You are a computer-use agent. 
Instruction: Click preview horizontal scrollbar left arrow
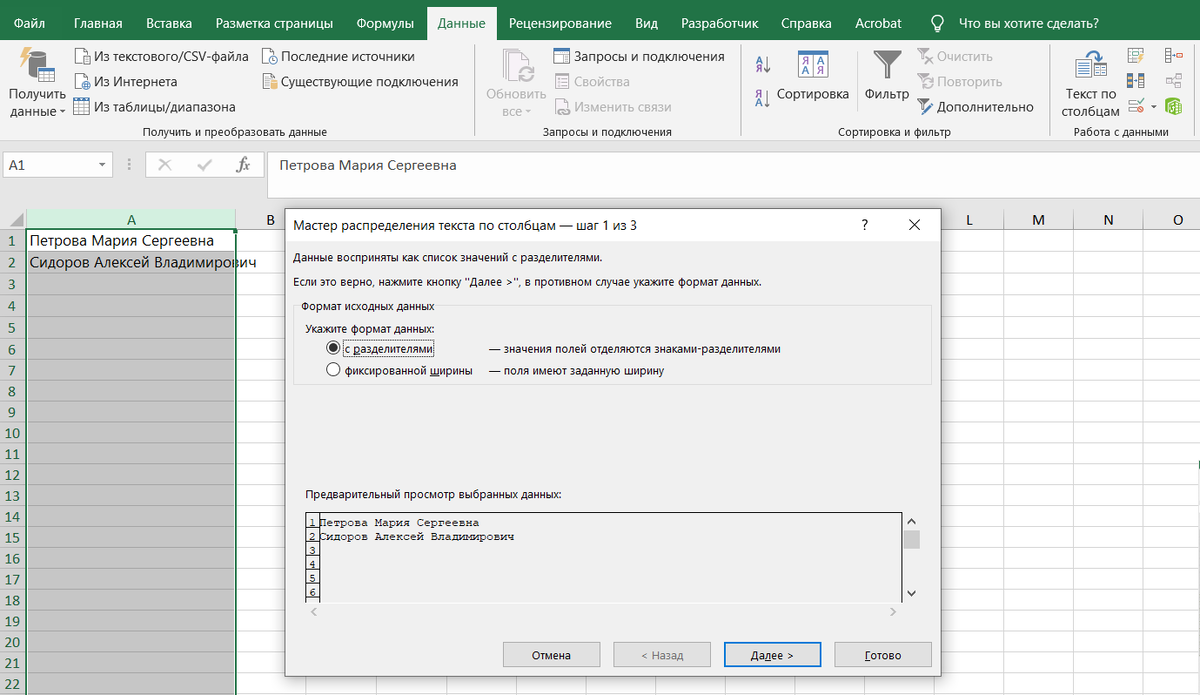point(312,611)
